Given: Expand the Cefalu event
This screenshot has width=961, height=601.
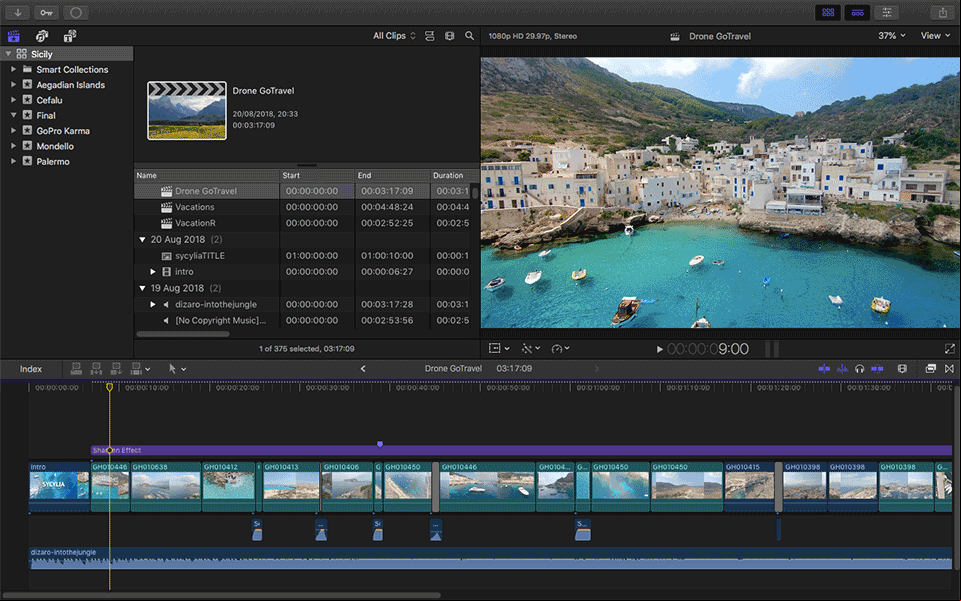Looking at the screenshot, I should 13,100.
